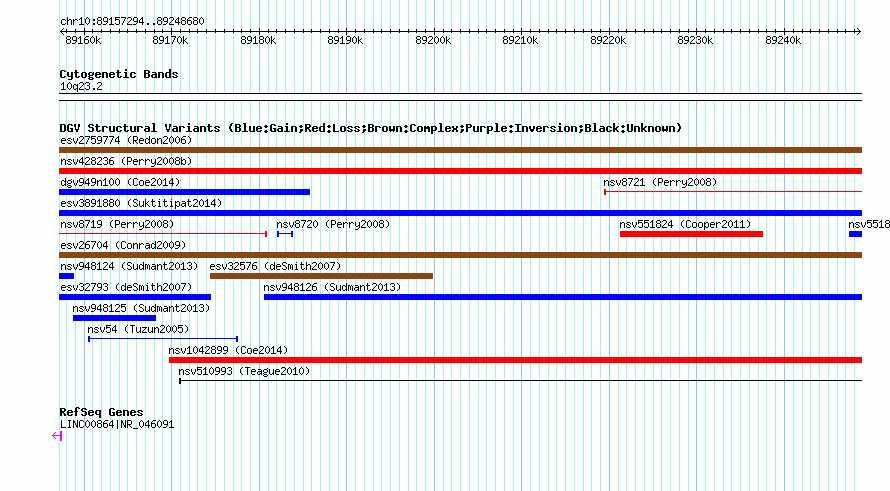This screenshot has height=491, width=890.
Task: Click the short nsv948124 blue bar
Action: (66, 276)
